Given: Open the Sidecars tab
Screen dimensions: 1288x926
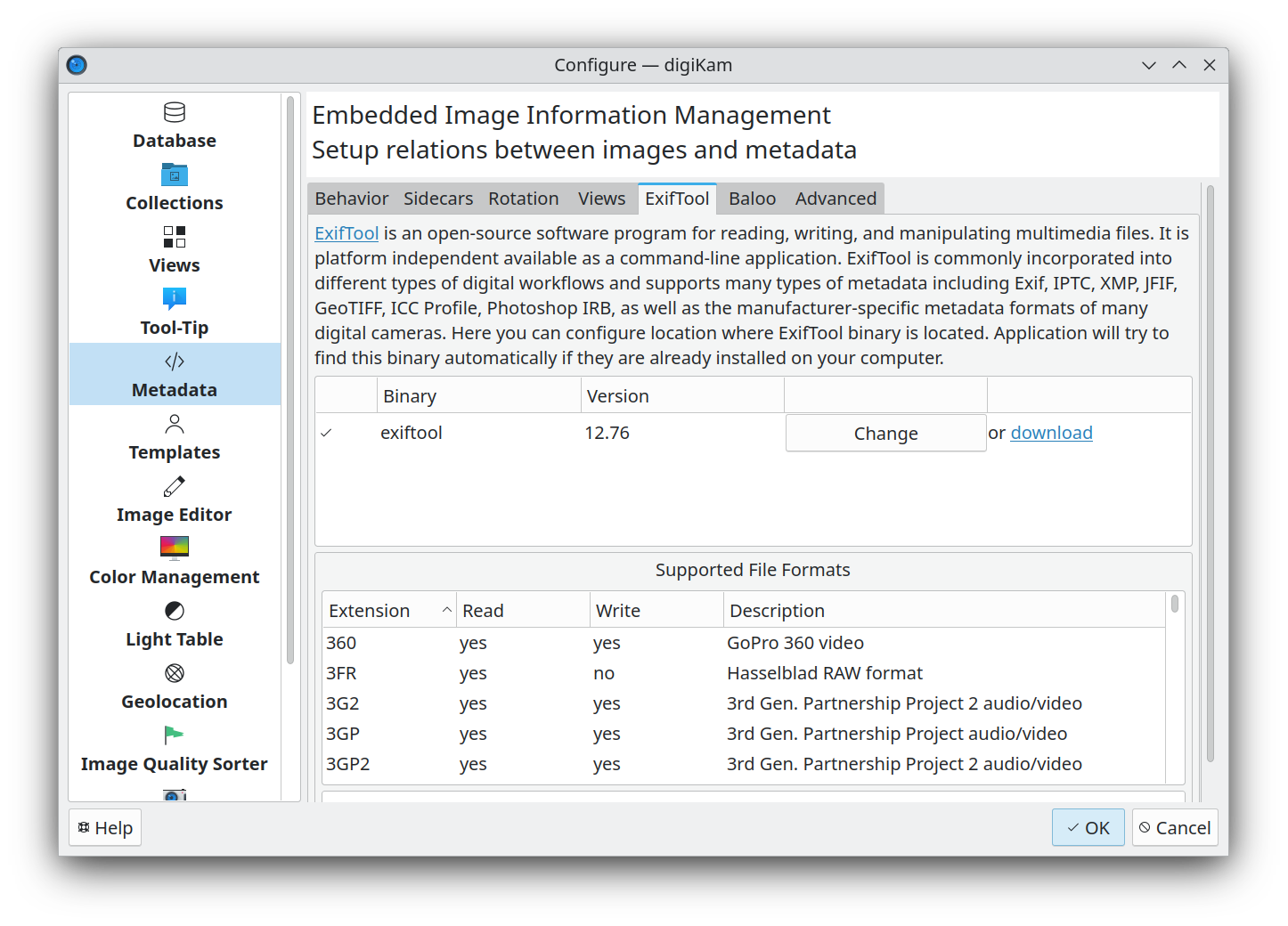Looking at the screenshot, I should [x=438, y=199].
